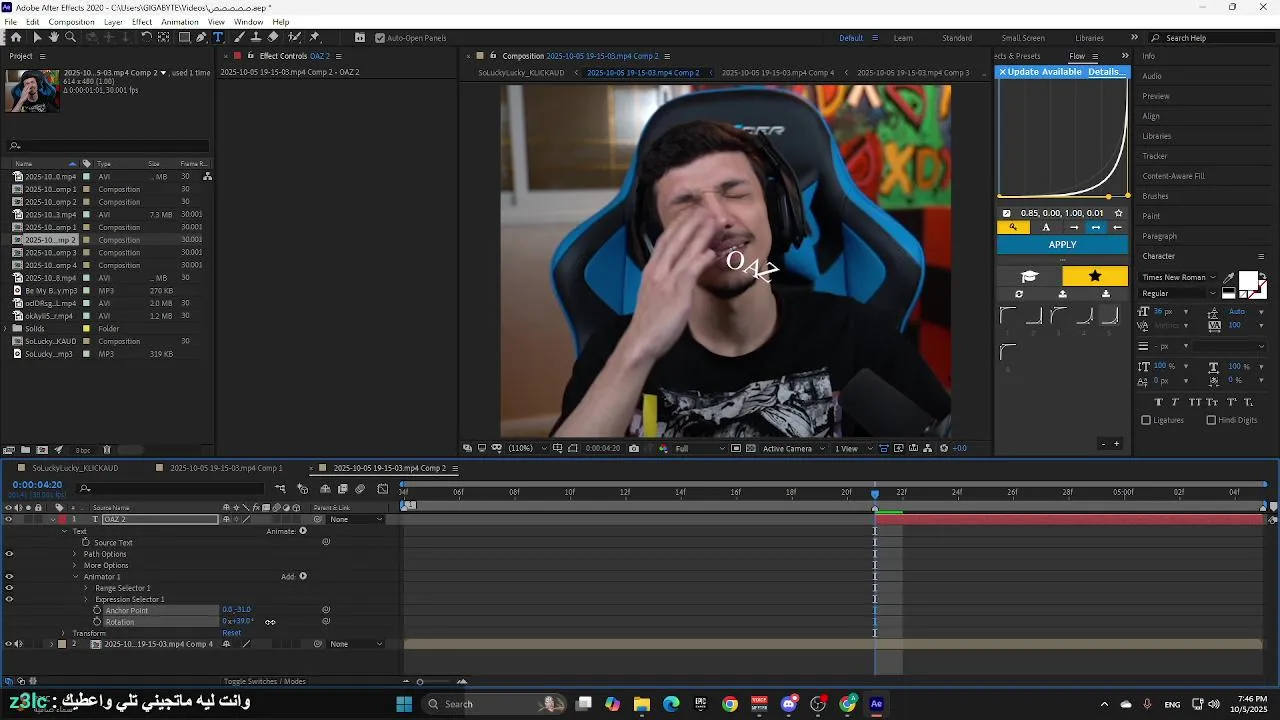Click the Add arrow for Animator 1
The height and width of the screenshot is (720, 1280).
tap(303, 576)
